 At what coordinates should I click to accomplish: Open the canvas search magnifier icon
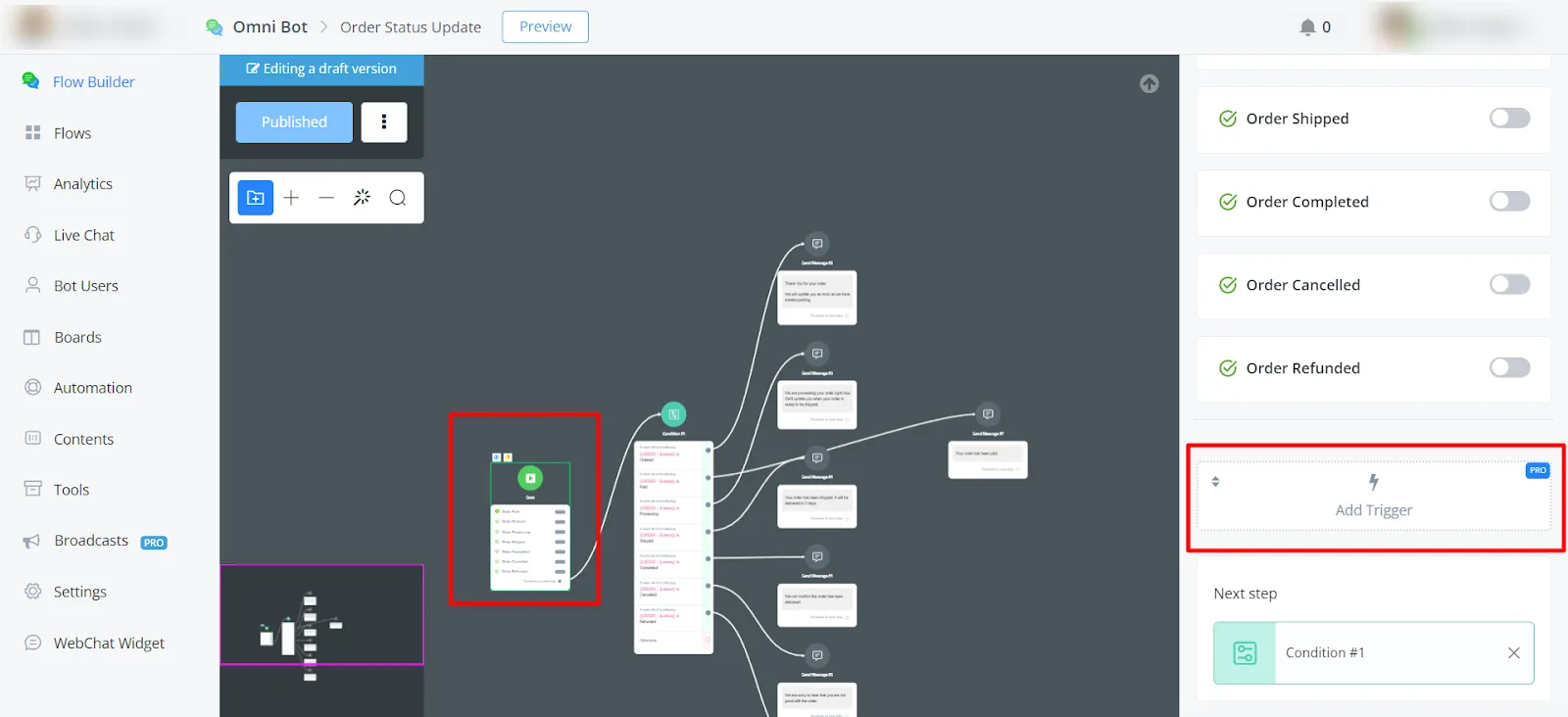397,198
